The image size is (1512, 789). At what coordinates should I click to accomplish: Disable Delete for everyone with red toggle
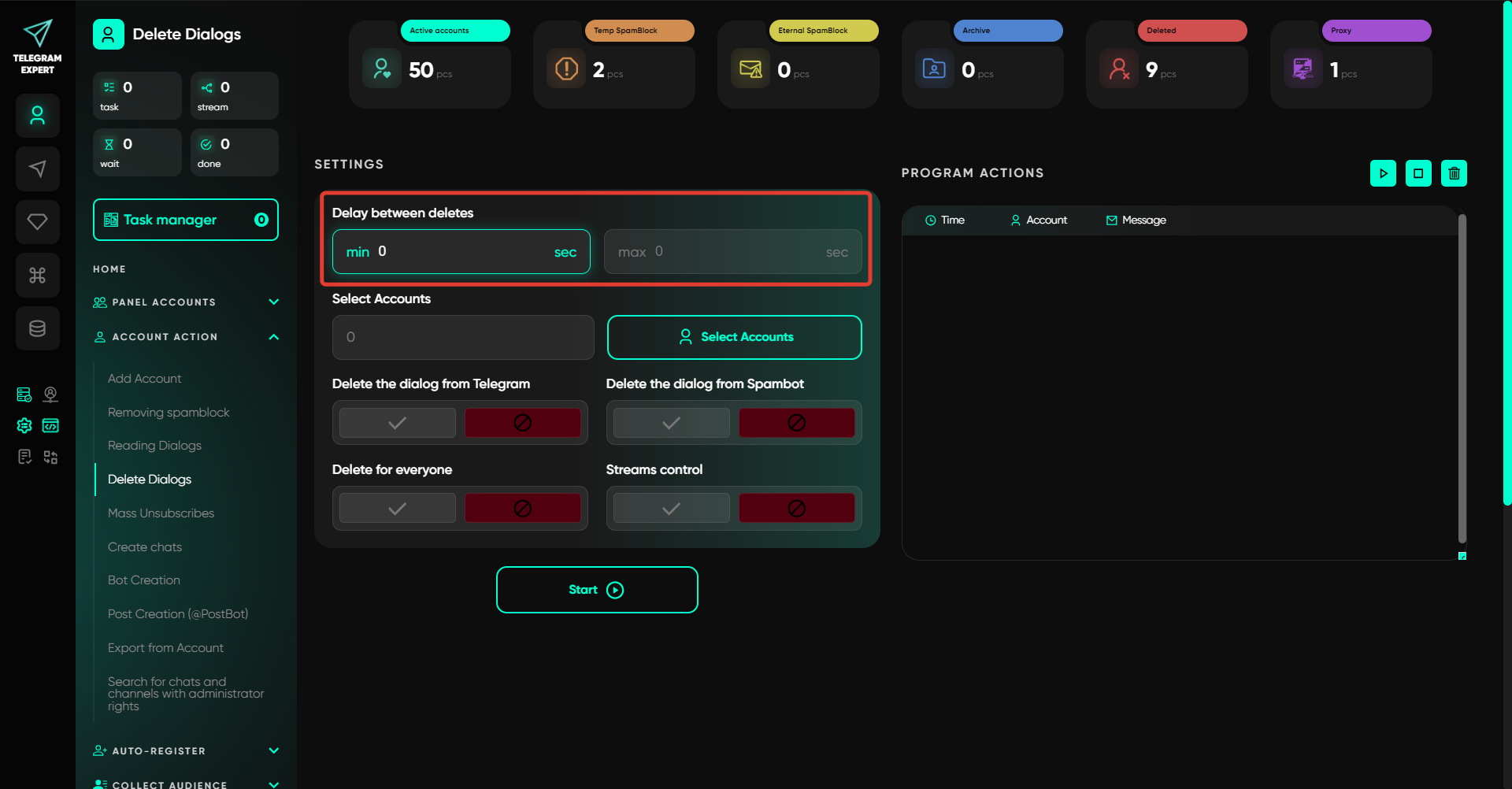[522, 509]
